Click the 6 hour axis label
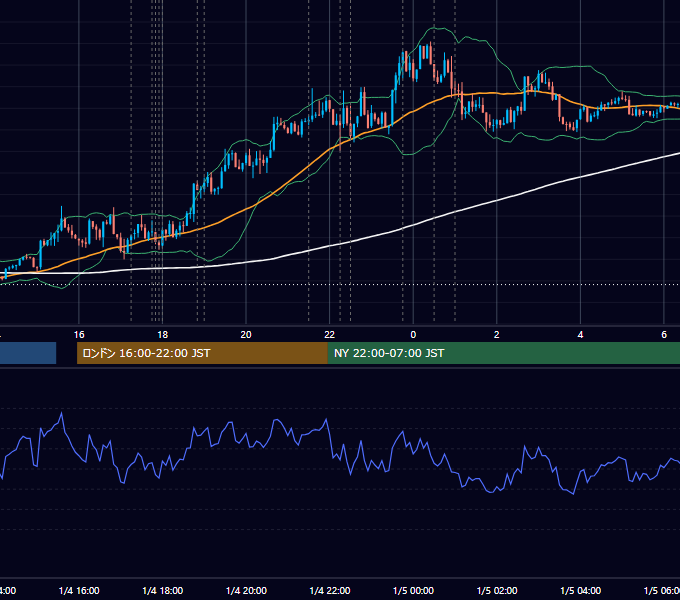Viewport: 680px width, 600px height. click(x=664, y=335)
